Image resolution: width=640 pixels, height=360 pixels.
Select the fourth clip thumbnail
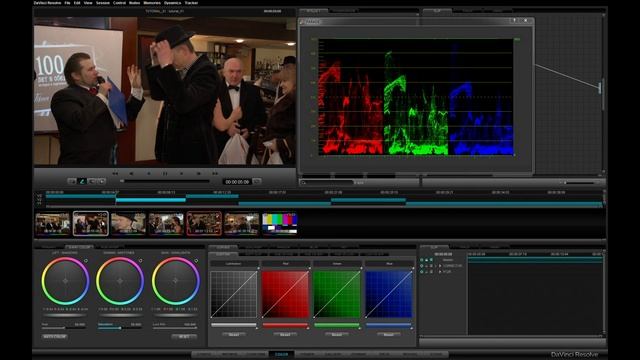(166, 224)
